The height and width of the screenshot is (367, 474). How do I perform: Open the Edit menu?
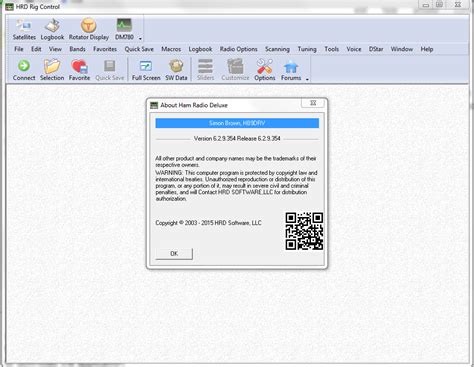point(36,49)
